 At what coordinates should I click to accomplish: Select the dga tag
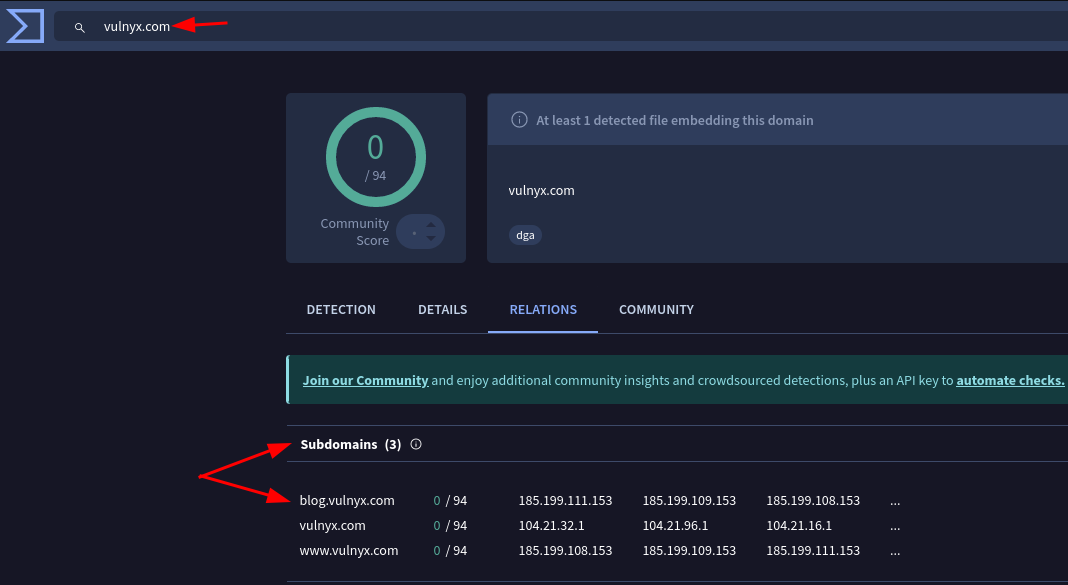click(525, 236)
